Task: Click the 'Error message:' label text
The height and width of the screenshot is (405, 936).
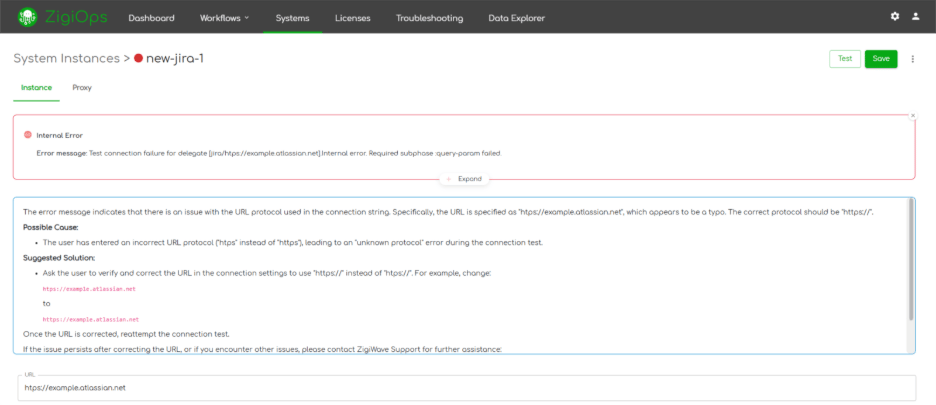Action: click(61, 153)
